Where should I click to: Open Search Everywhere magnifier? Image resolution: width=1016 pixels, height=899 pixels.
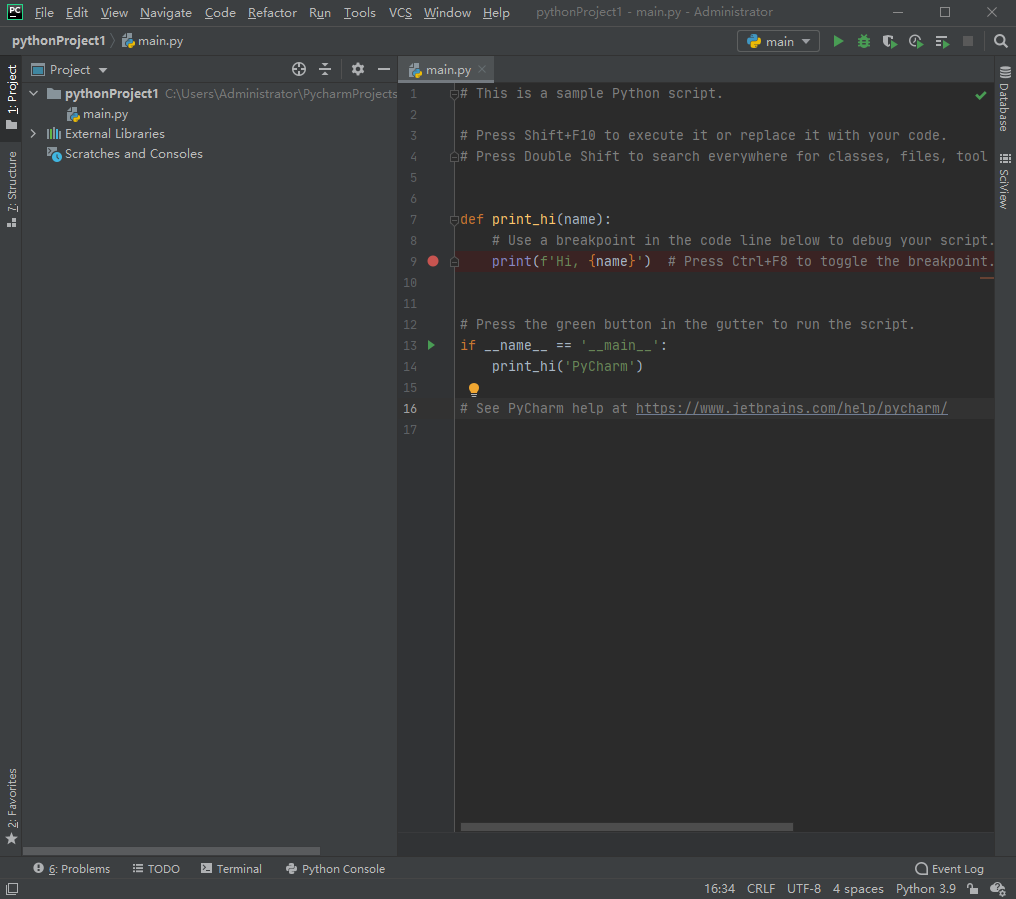(x=1000, y=41)
